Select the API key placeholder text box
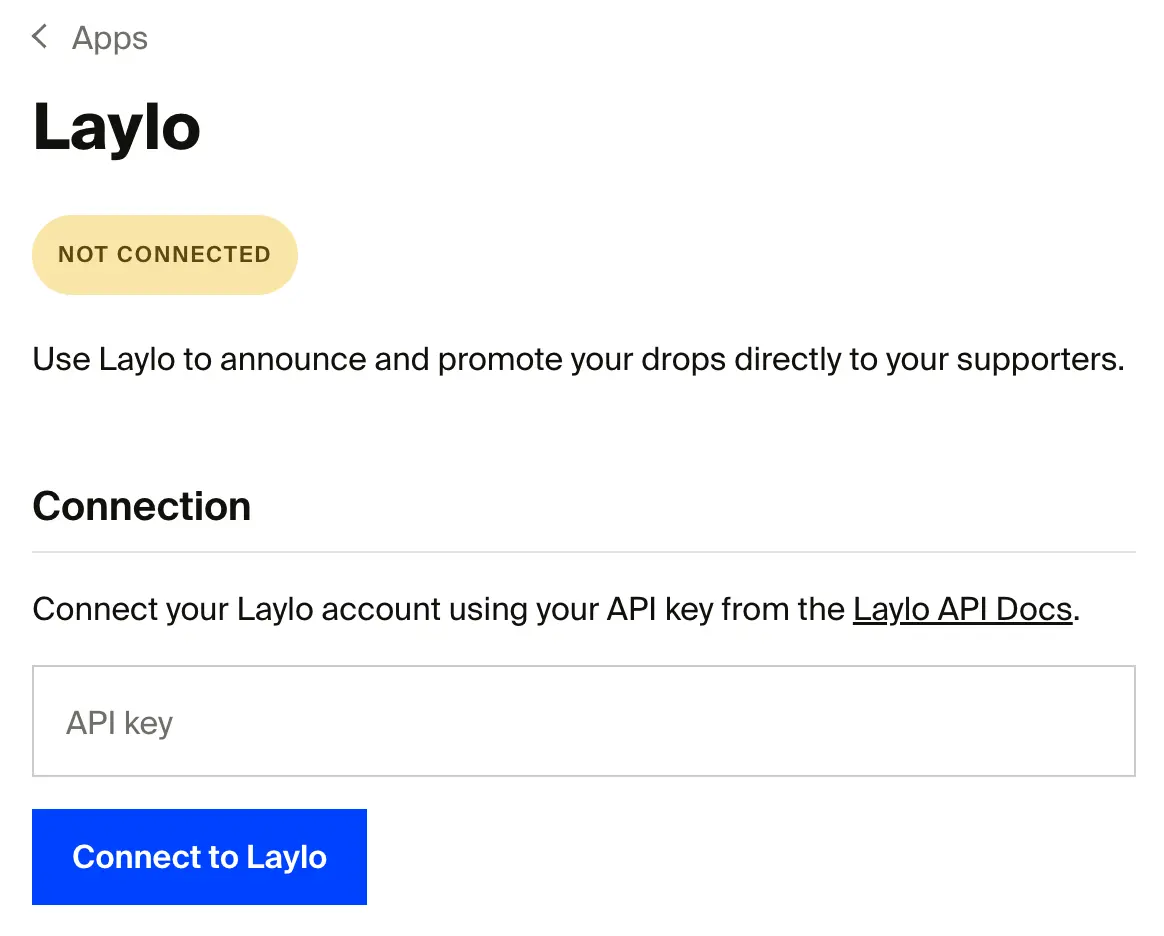The image size is (1164, 936). (584, 720)
